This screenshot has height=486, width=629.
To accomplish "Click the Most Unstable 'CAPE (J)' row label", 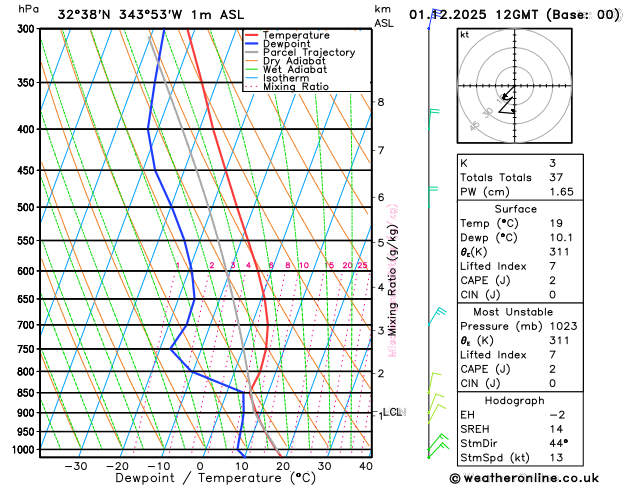I will point(485,369).
